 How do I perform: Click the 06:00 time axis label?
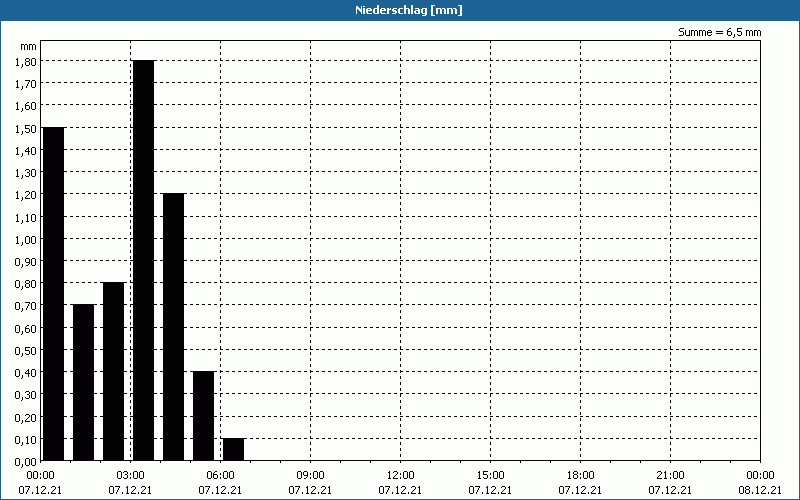click(220, 476)
